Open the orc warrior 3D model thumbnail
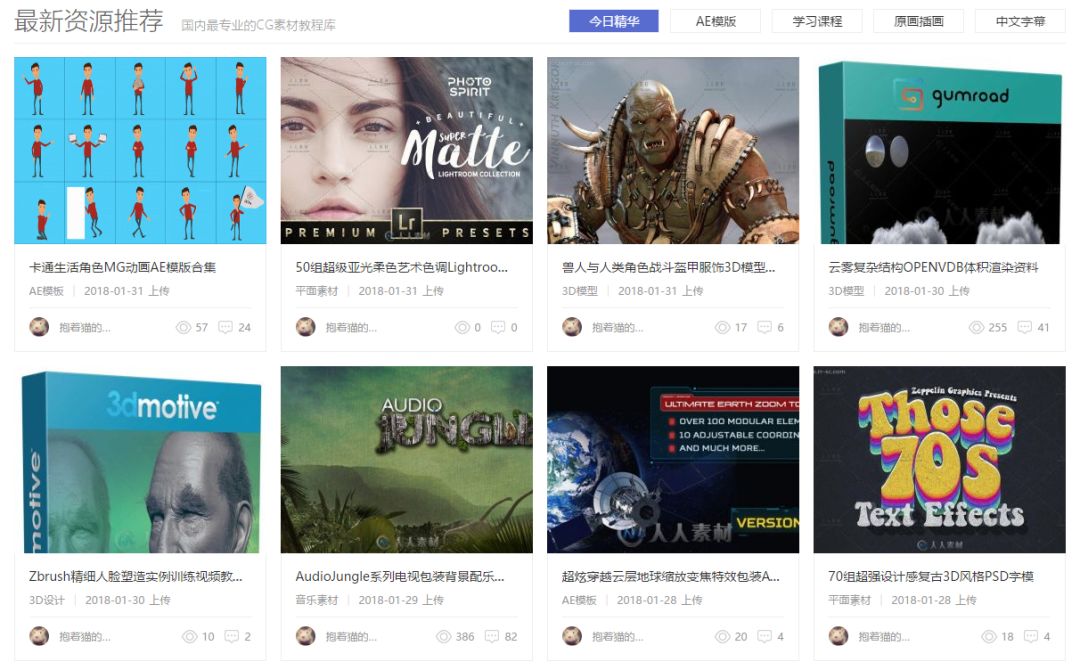Image resolution: width=1080 pixels, height=670 pixels. click(673, 150)
